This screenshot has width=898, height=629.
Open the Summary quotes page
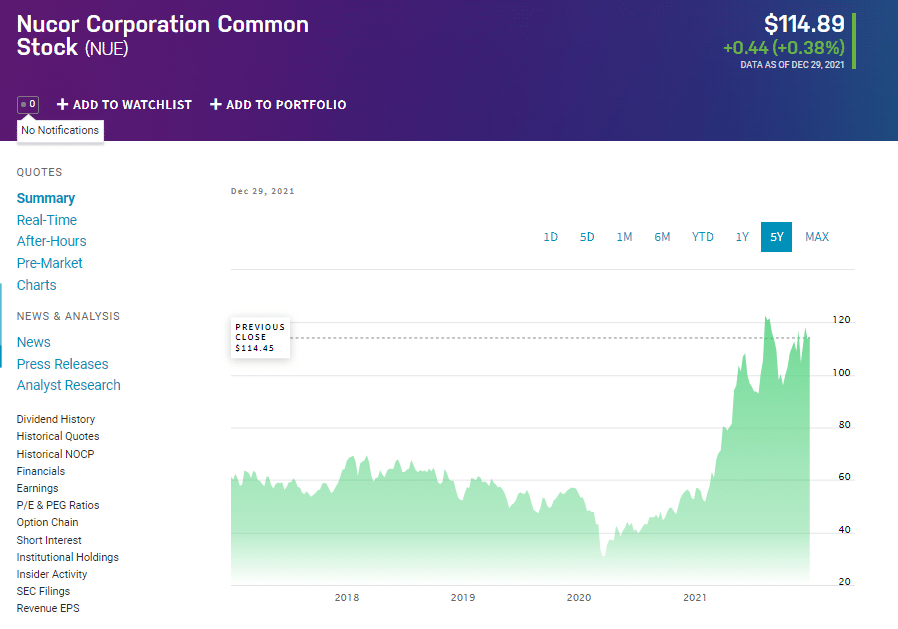[x=46, y=198]
